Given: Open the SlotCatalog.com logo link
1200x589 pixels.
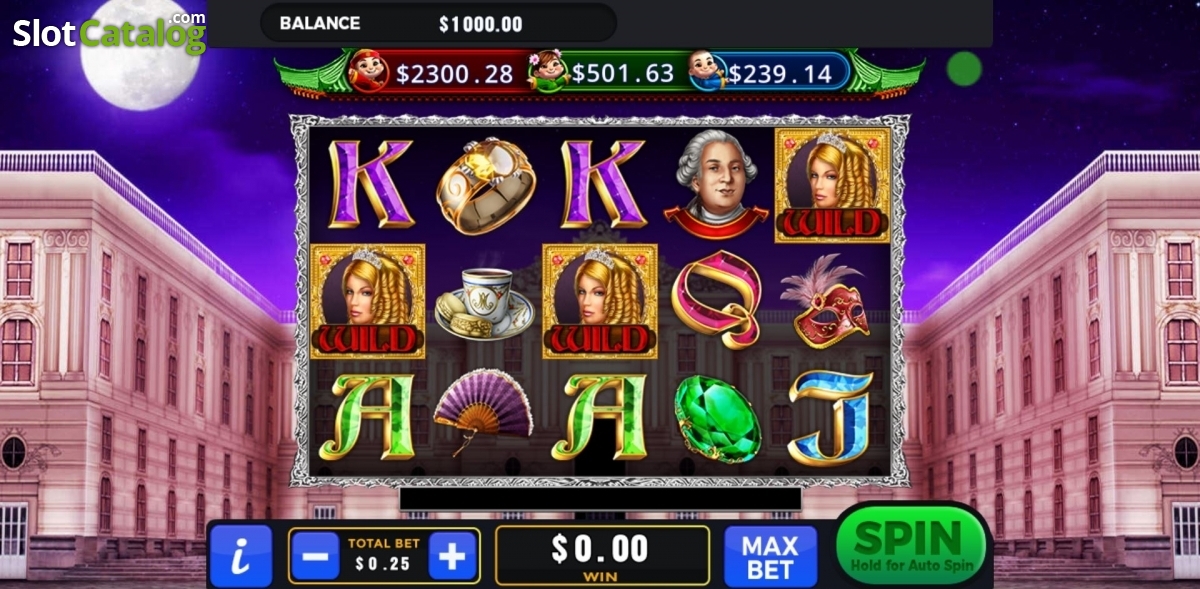Looking at the screenshot, I should coord(109,33).
